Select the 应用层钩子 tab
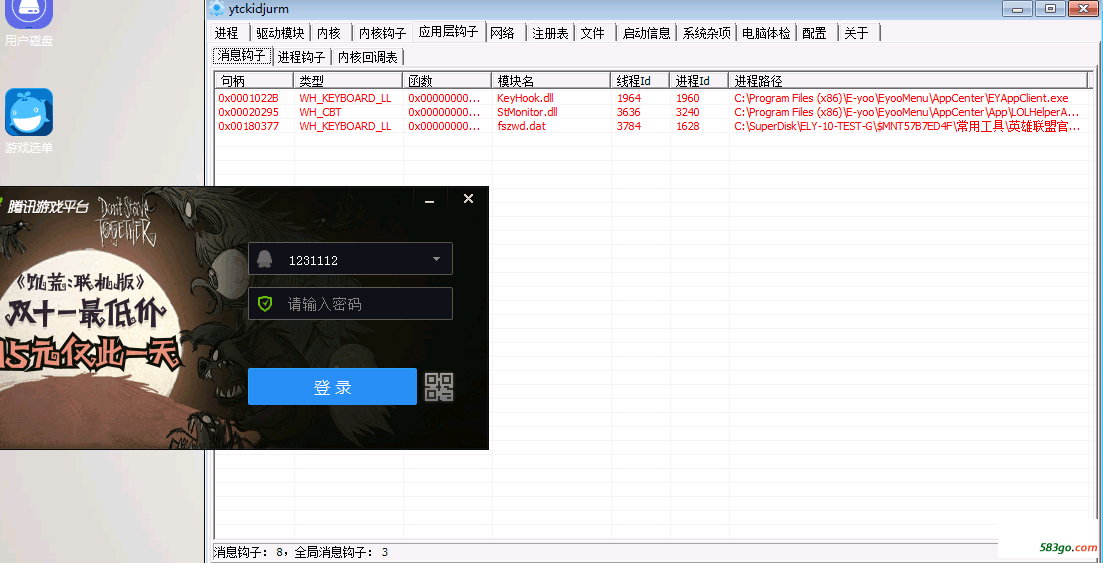 tap(448, 32)
